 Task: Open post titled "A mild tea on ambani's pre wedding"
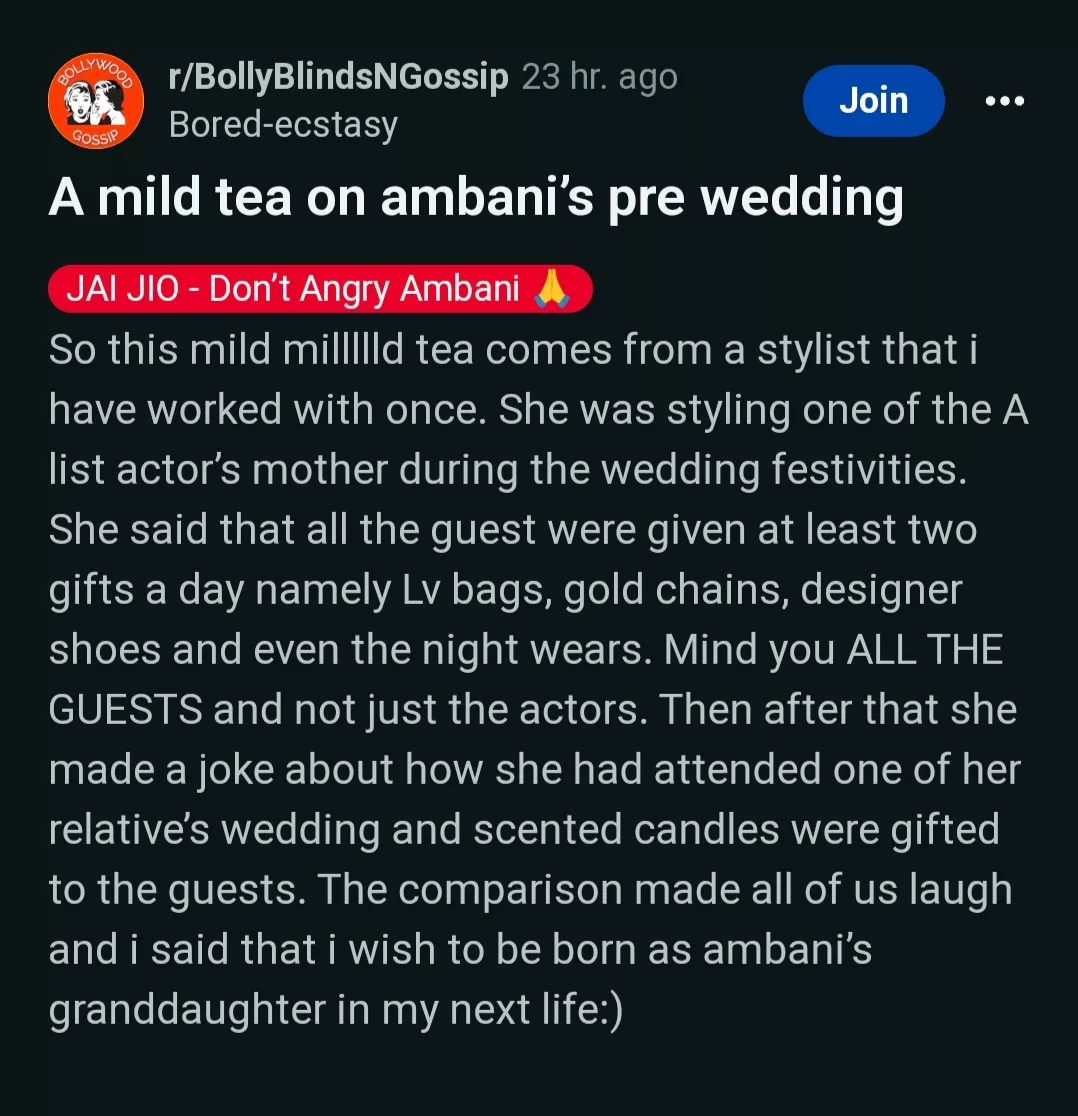point(476,198)
